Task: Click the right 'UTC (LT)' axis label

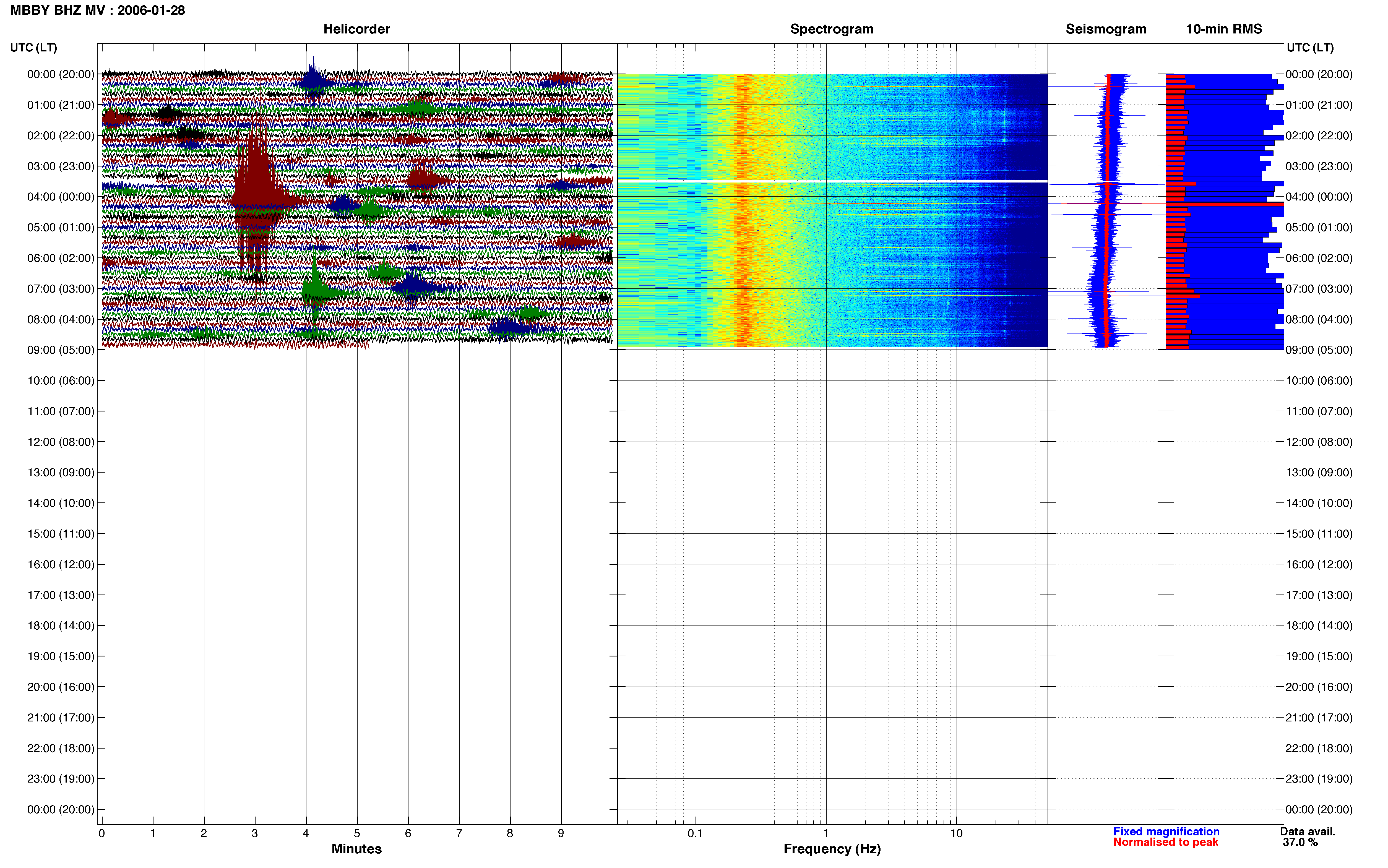Action: 1310,48
